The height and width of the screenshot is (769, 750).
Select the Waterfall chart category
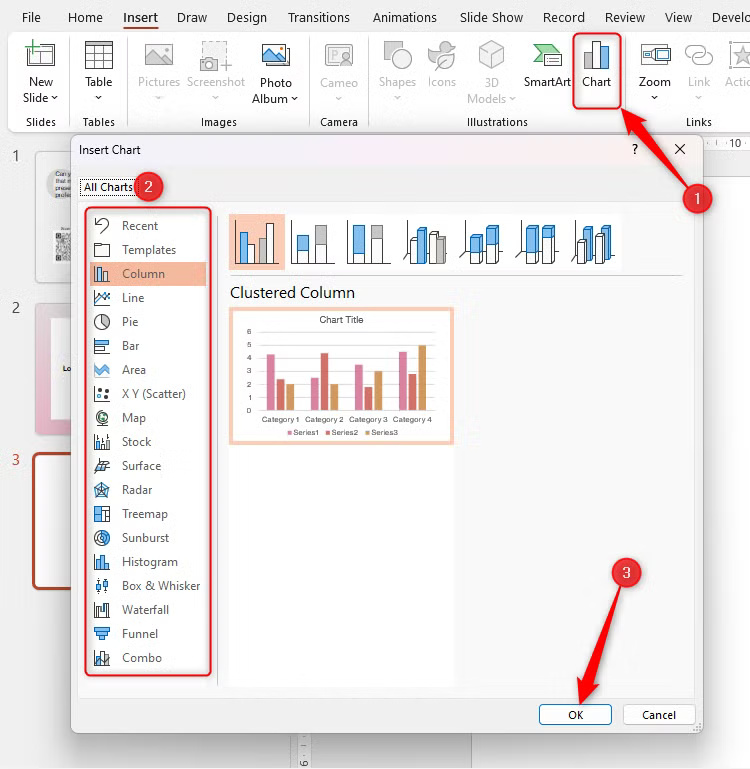point(148,610)
